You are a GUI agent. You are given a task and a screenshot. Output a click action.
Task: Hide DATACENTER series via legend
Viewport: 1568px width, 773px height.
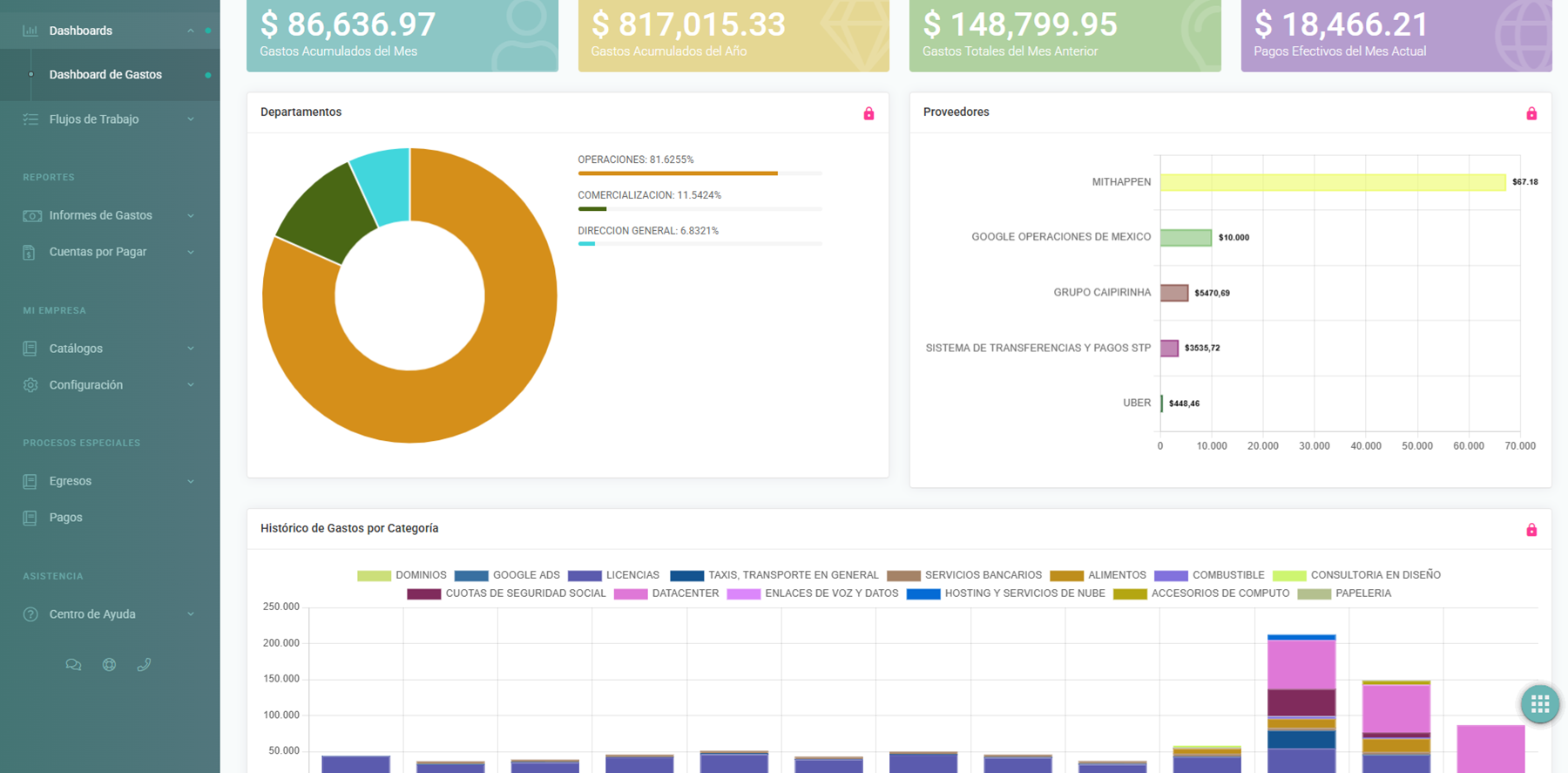[666, 593]
